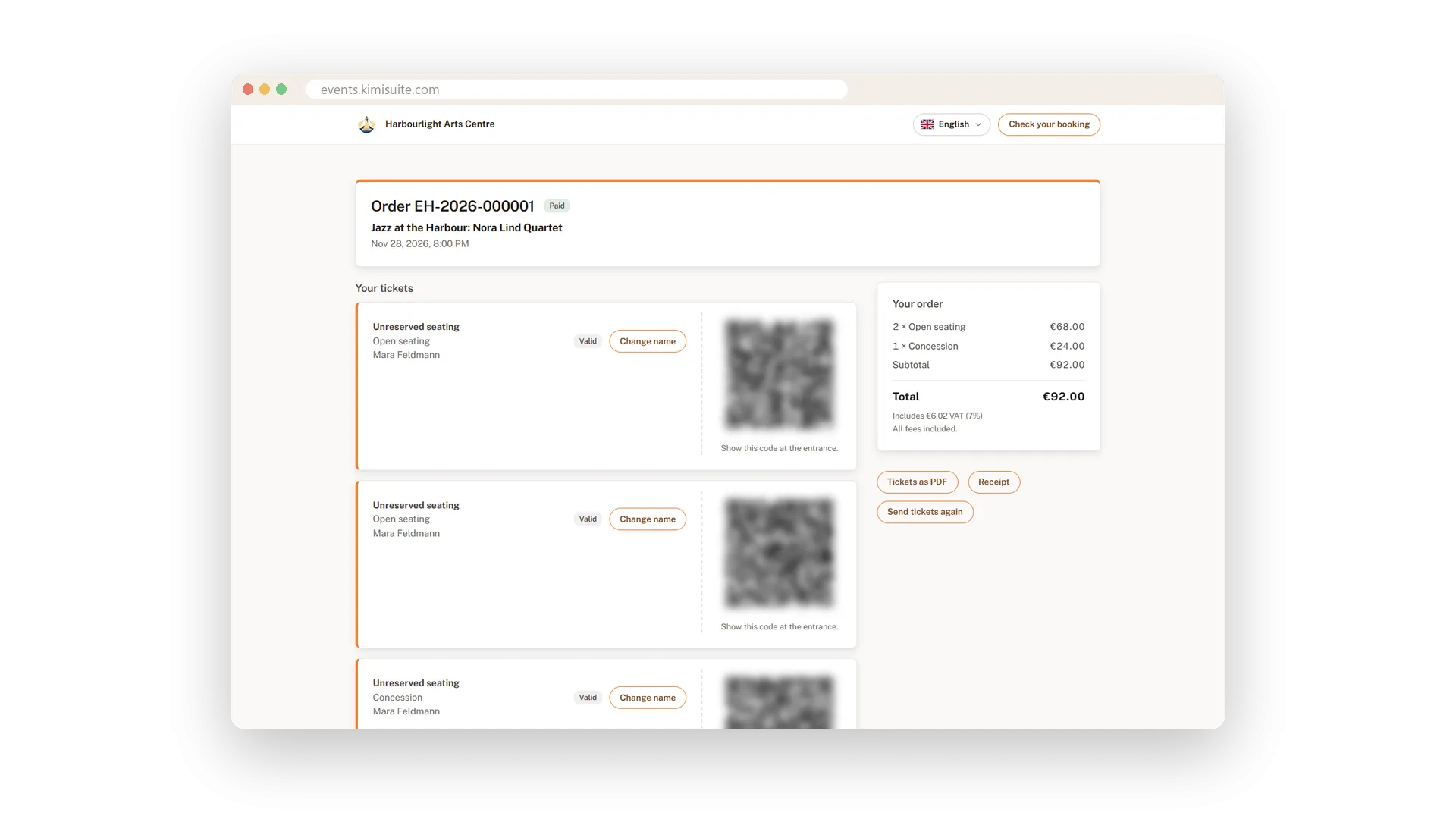The width and height of the screenshot is (1456, 819).
Task: Click the second ticket's QR code
Action: pos(780,553)
